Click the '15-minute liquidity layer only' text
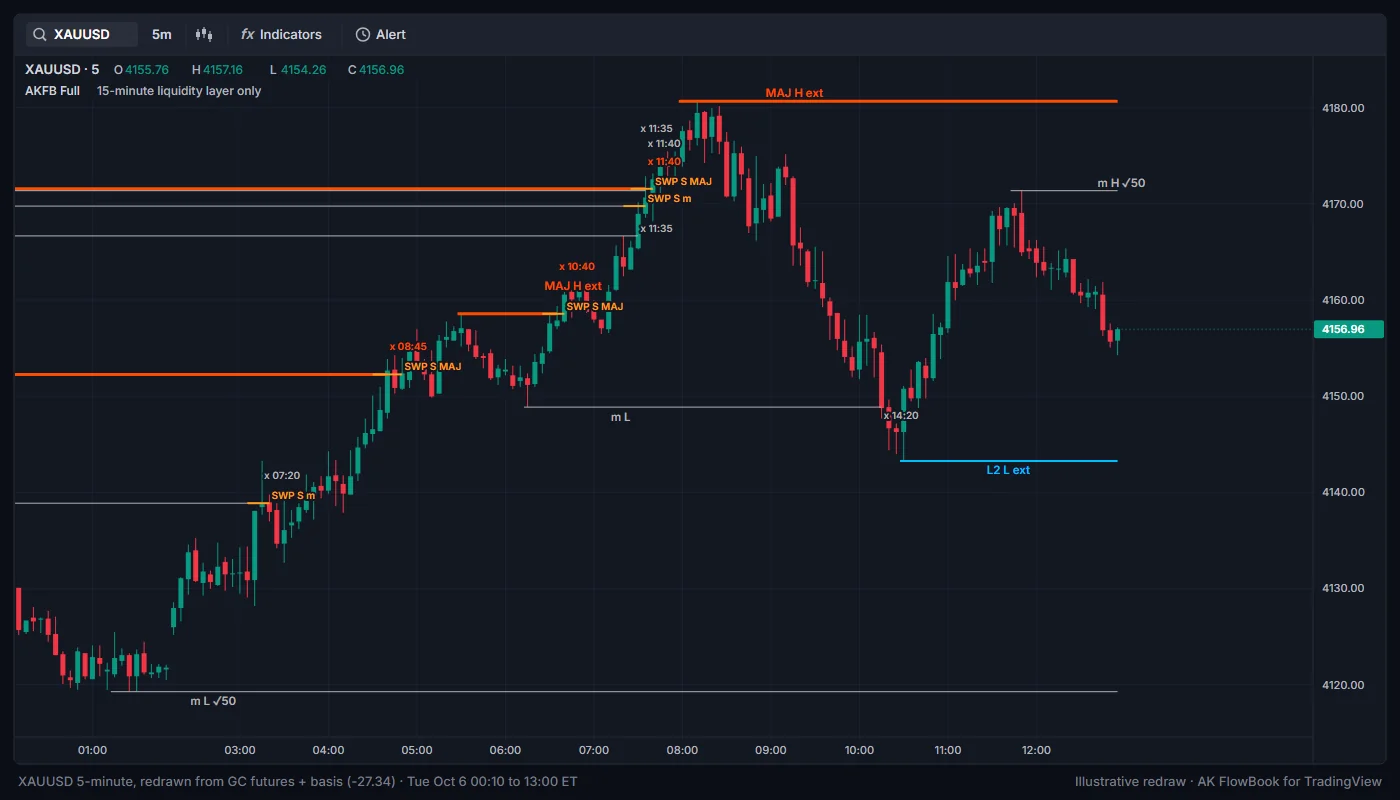1400x800 pixels. point(179,90)
